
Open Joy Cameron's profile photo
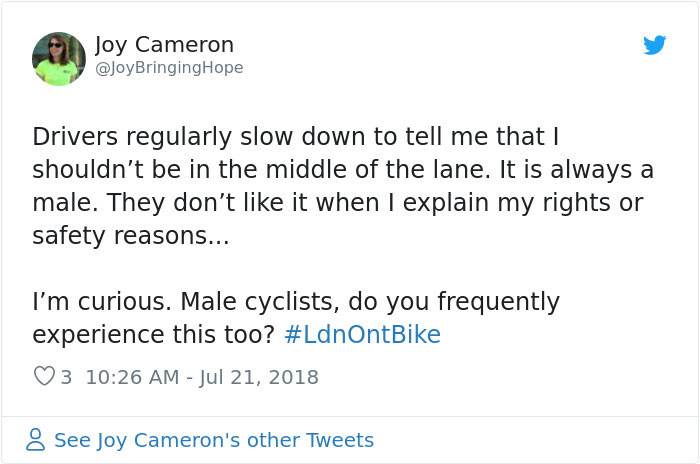59,59
